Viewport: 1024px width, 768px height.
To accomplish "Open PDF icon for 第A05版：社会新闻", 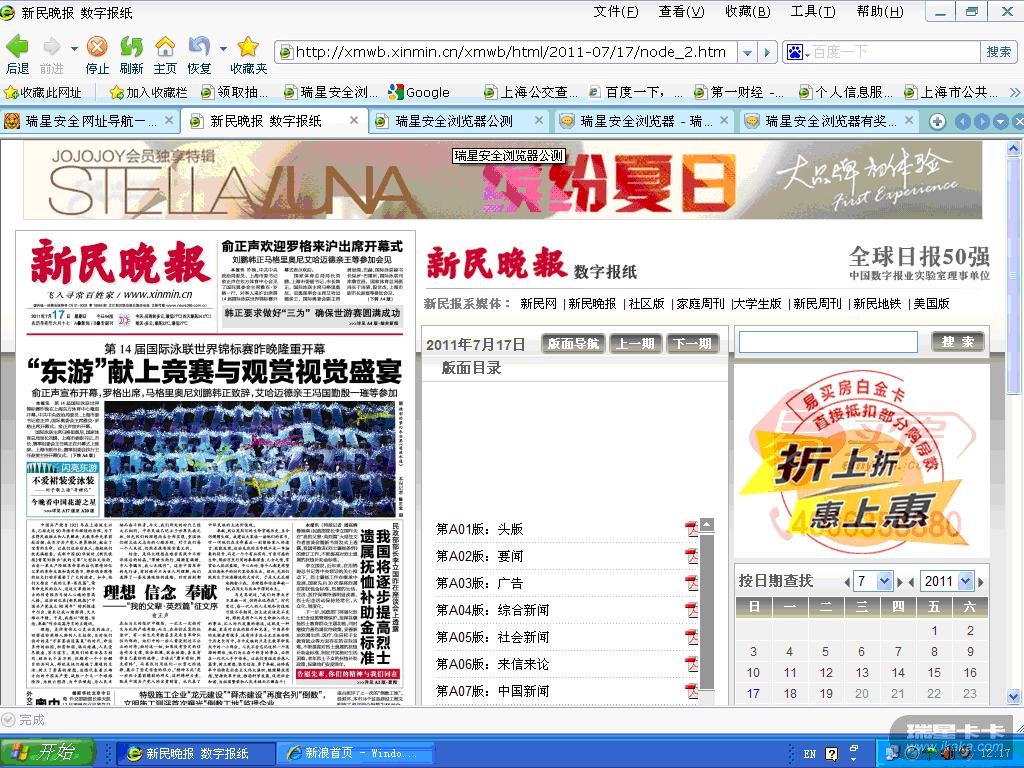I will tap(691, 637).
